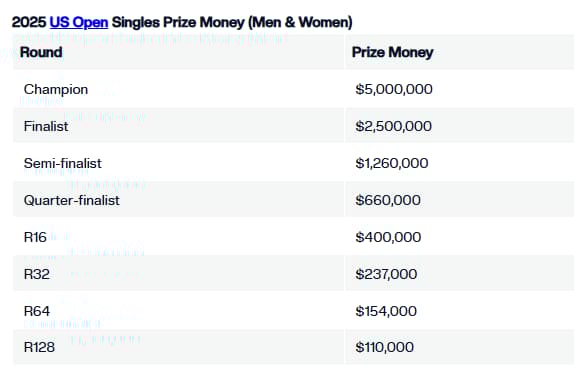Select the Finalist row label
This screenshot has height=378, width=574.
46,126
